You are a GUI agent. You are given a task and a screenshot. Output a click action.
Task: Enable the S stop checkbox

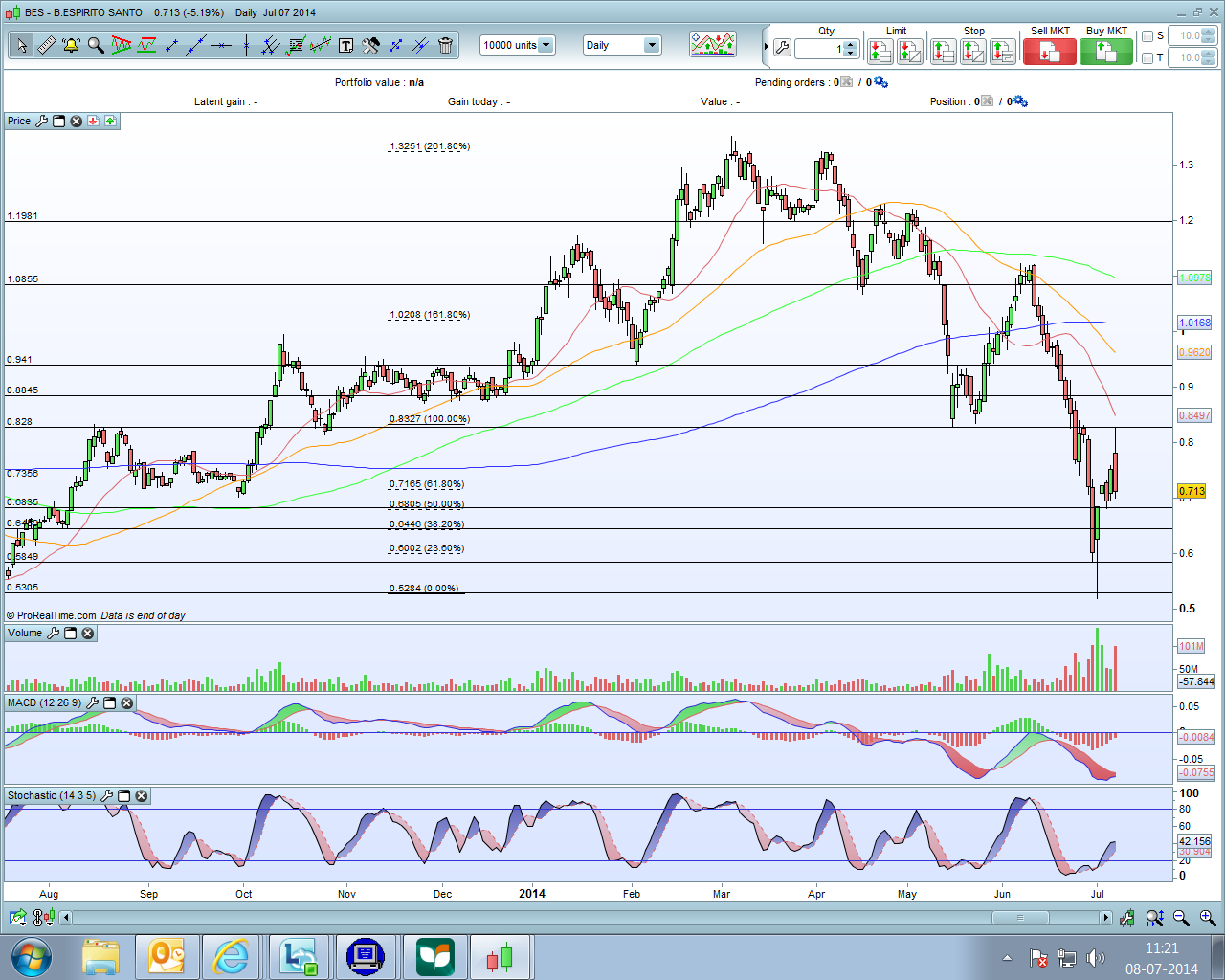coord(1147,36)
